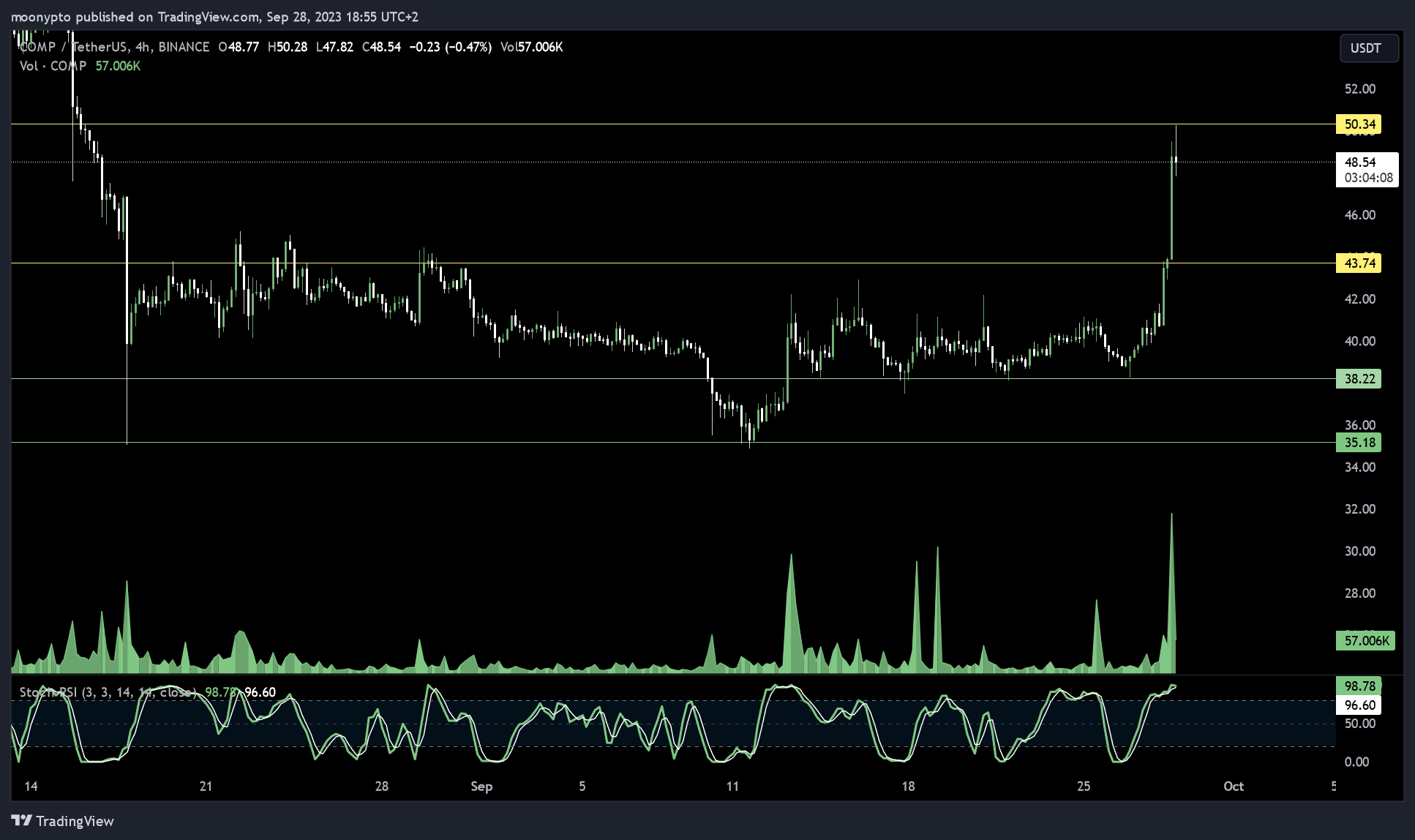Click the Vol57.006K value in header legend

click(532, 47)
